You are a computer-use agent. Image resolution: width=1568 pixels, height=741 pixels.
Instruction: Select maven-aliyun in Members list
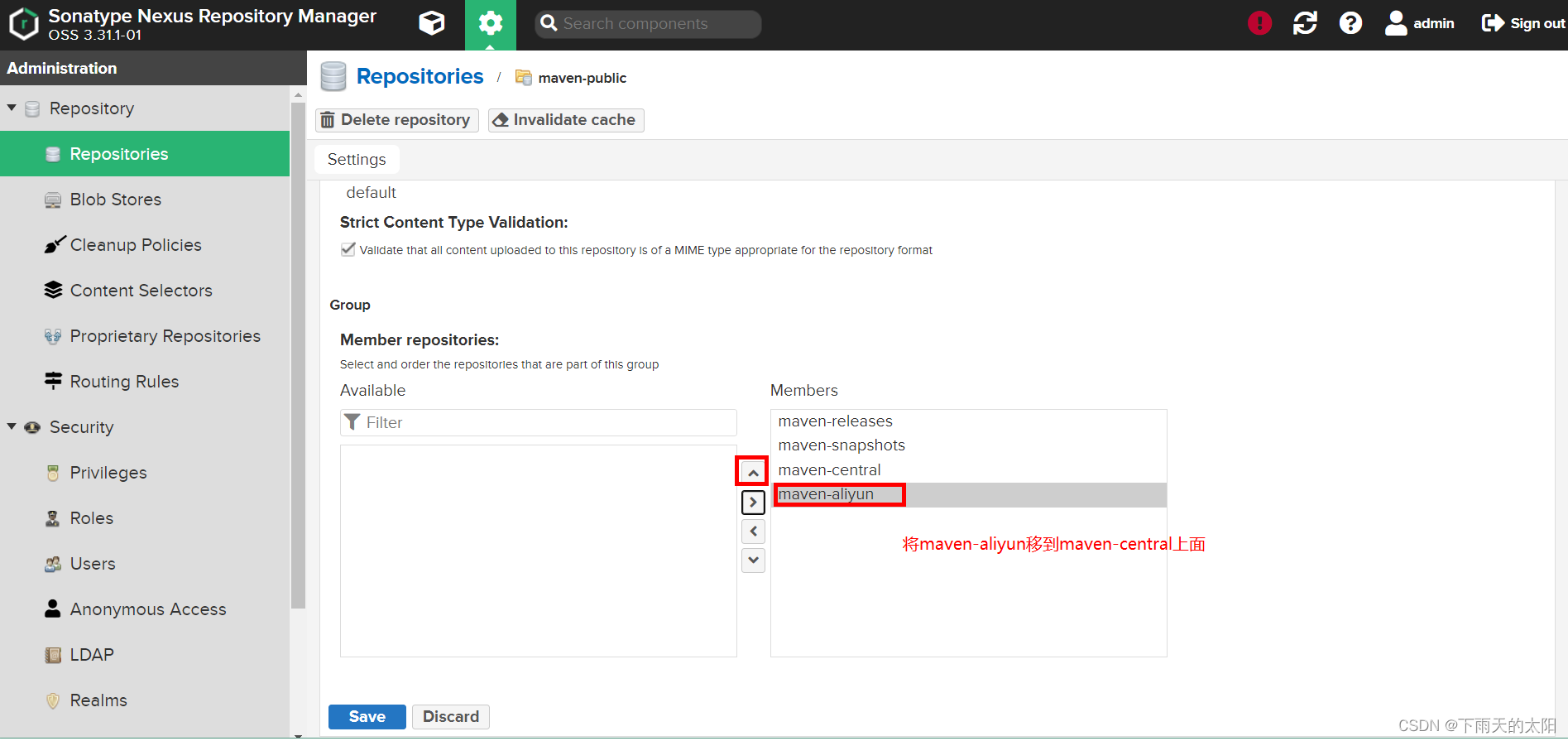click(968, 495)
